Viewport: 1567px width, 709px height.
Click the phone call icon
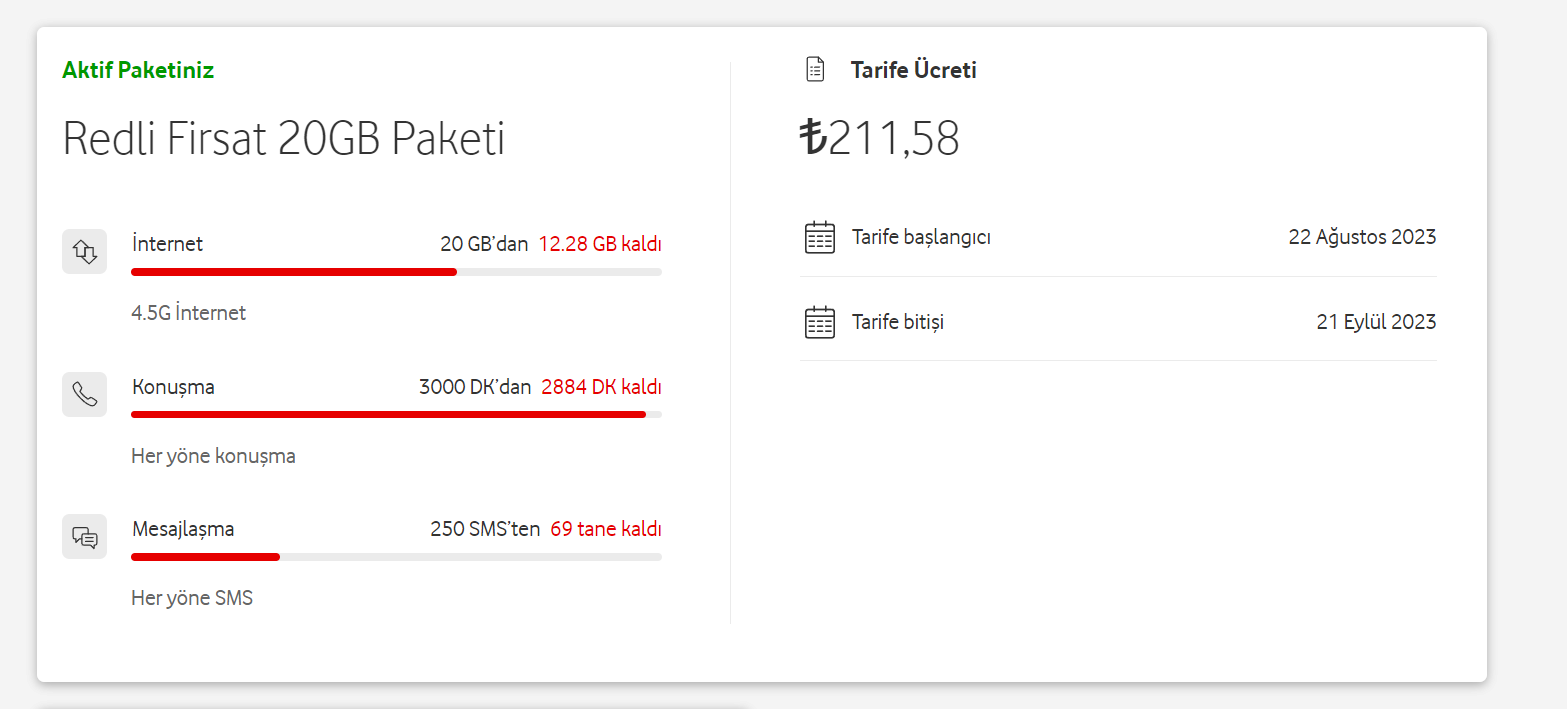point(84,394)
